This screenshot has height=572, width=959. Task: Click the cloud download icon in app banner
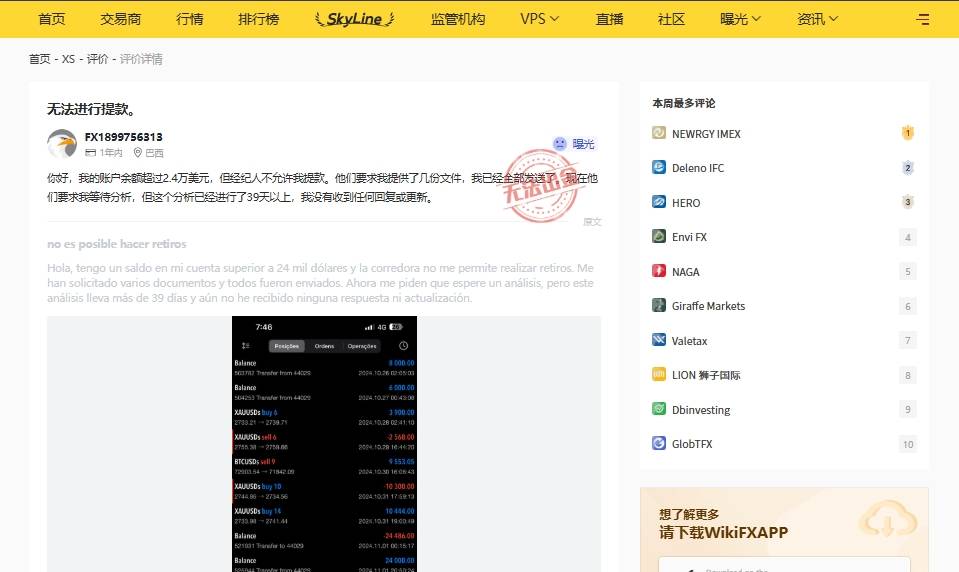coord(887,520)
